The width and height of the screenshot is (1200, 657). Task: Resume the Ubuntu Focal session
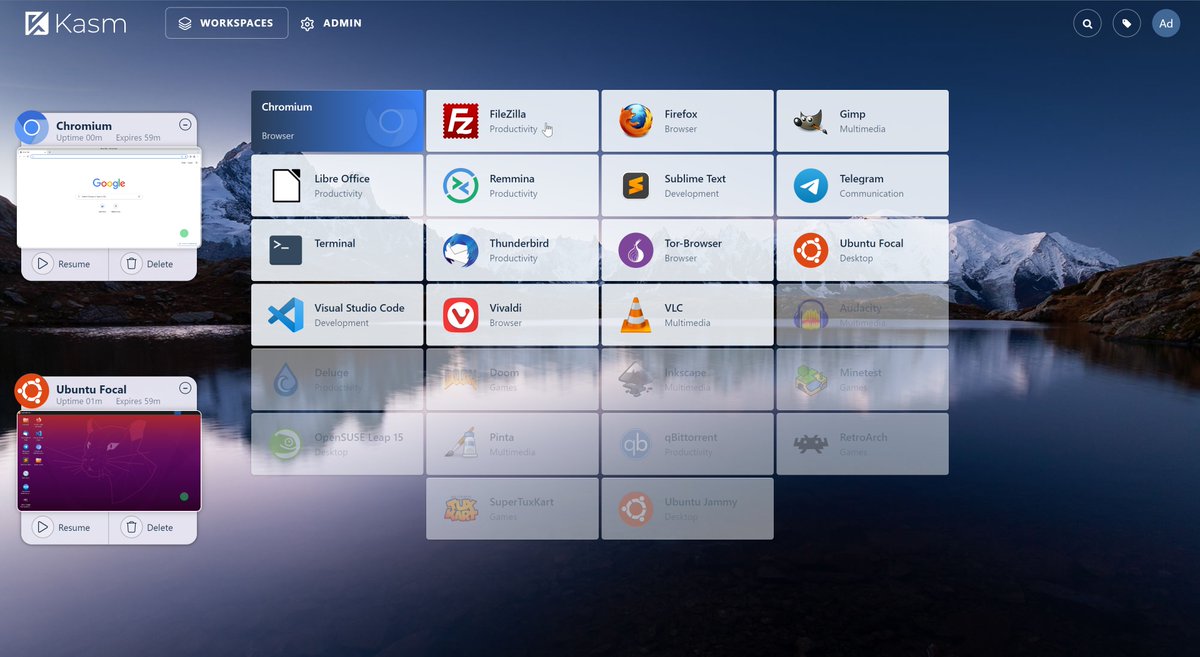(x=64, y=527)
